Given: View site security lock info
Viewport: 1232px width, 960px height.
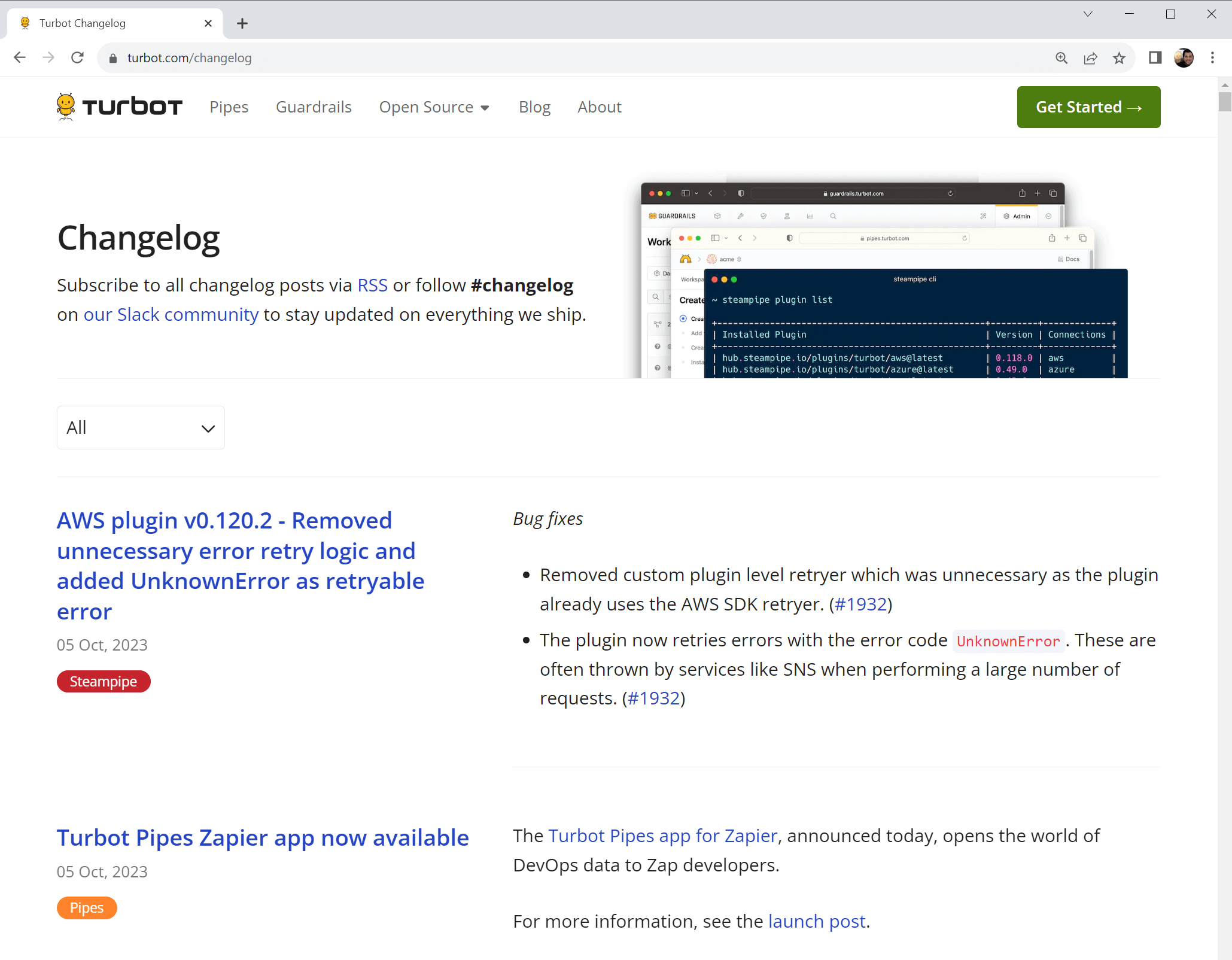Looking at the screenshot, I should click(x=113, y=58).
